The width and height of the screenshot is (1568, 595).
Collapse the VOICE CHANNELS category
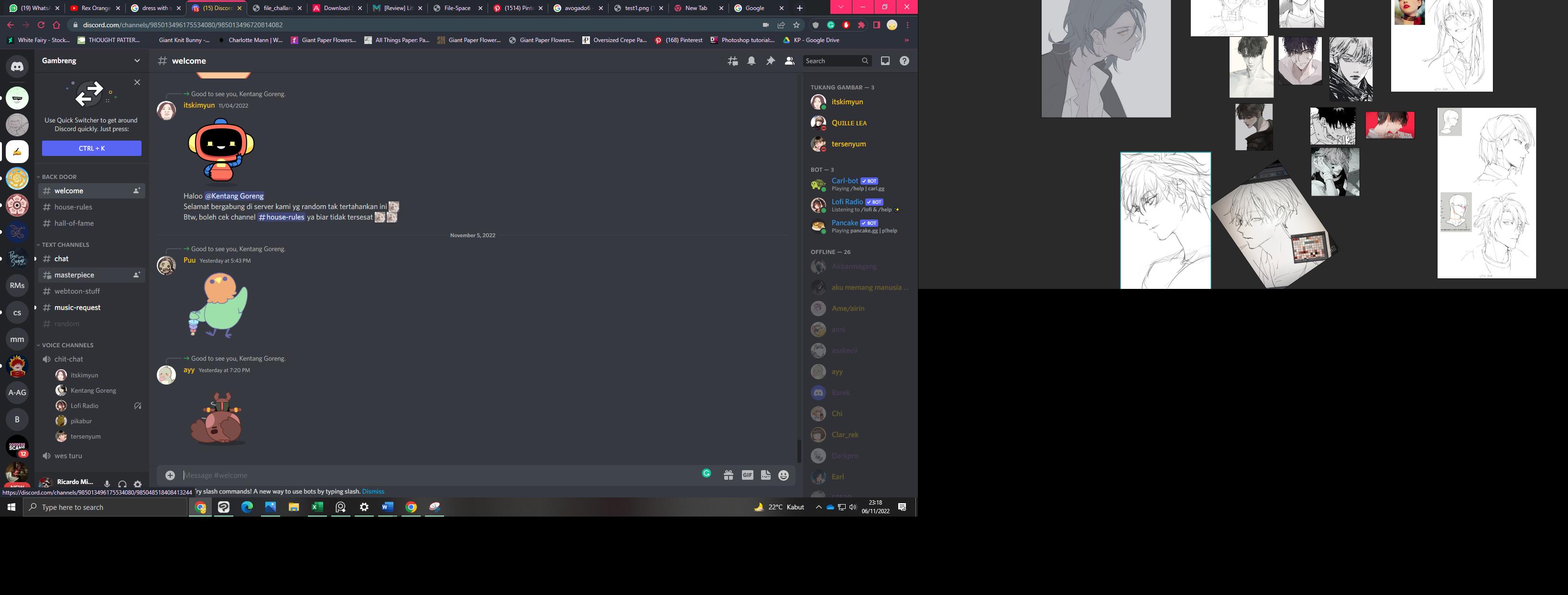67,345
